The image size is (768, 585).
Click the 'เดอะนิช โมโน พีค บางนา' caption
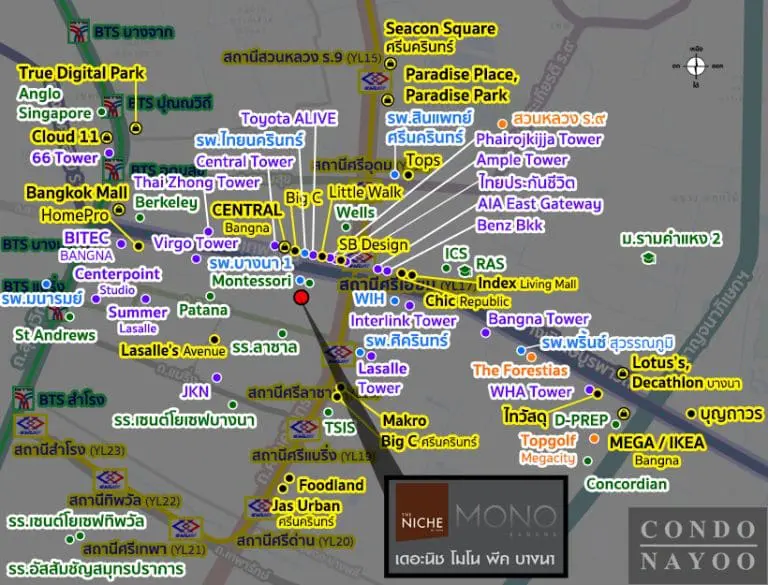tap(475, 559)
